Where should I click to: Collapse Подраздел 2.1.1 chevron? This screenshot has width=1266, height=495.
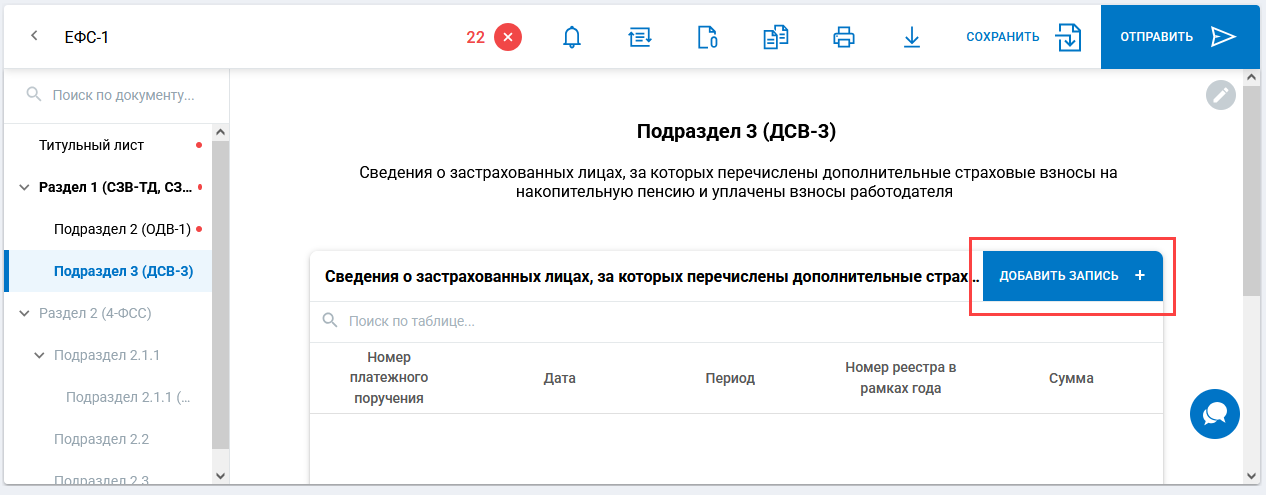click(x=39, y=355)
